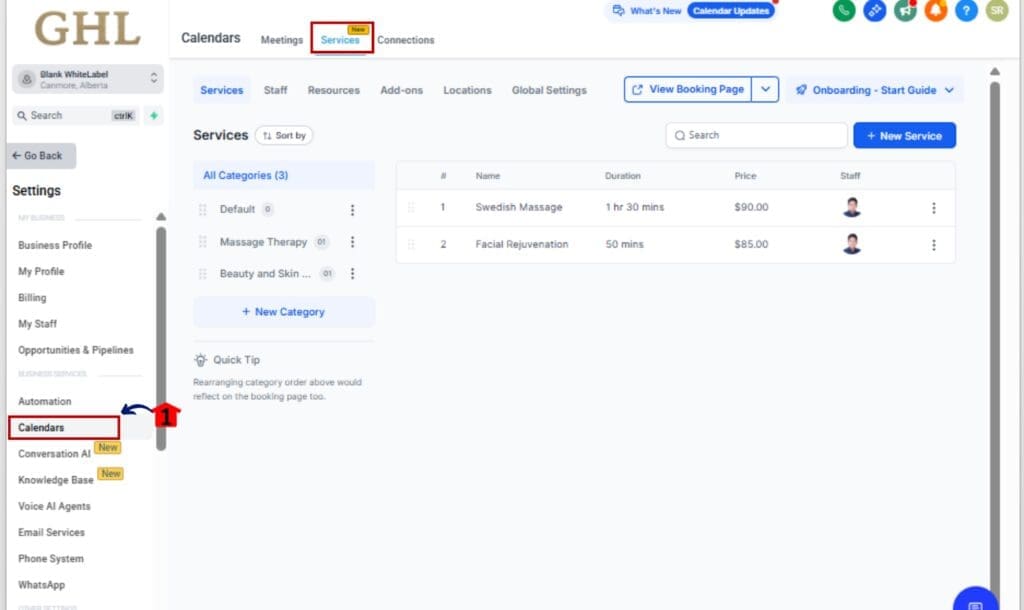Click the help question mark icon

pyautogui.click(x=966, y=12)
